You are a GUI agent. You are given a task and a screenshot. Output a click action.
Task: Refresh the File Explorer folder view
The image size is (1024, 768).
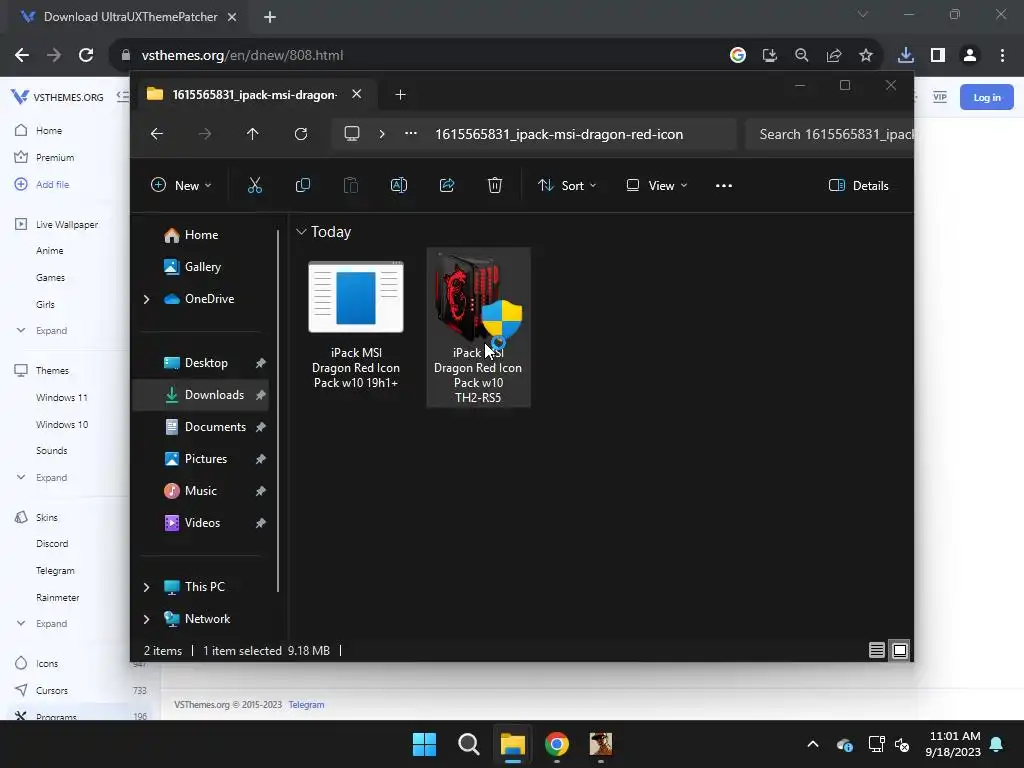(x=300, y=134)
